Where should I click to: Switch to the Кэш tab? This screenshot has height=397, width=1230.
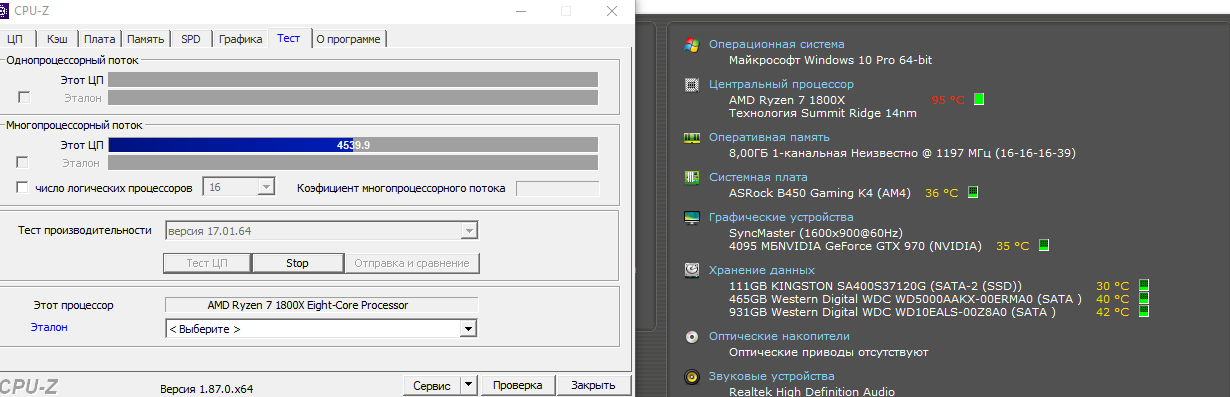tap(56, 39)
